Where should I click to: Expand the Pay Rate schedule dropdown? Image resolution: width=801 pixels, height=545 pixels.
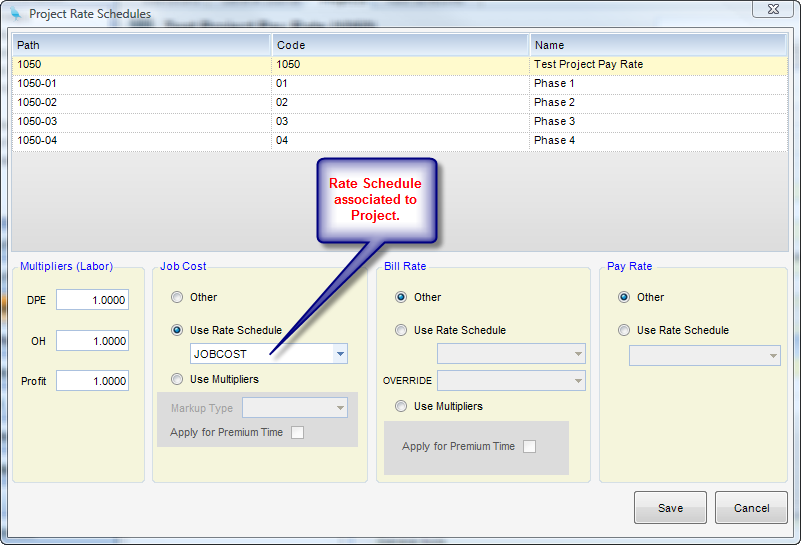click(x=772, y=355)
